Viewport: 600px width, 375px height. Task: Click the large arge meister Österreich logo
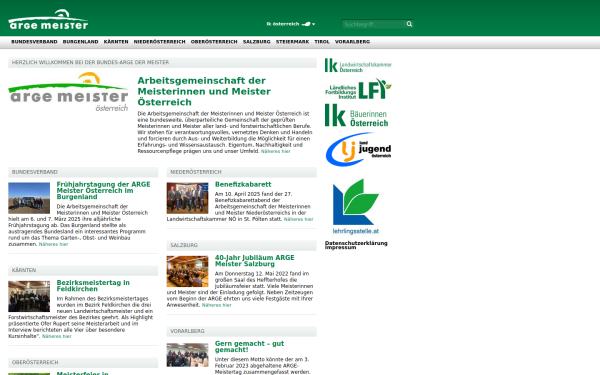tap(68, 92)
